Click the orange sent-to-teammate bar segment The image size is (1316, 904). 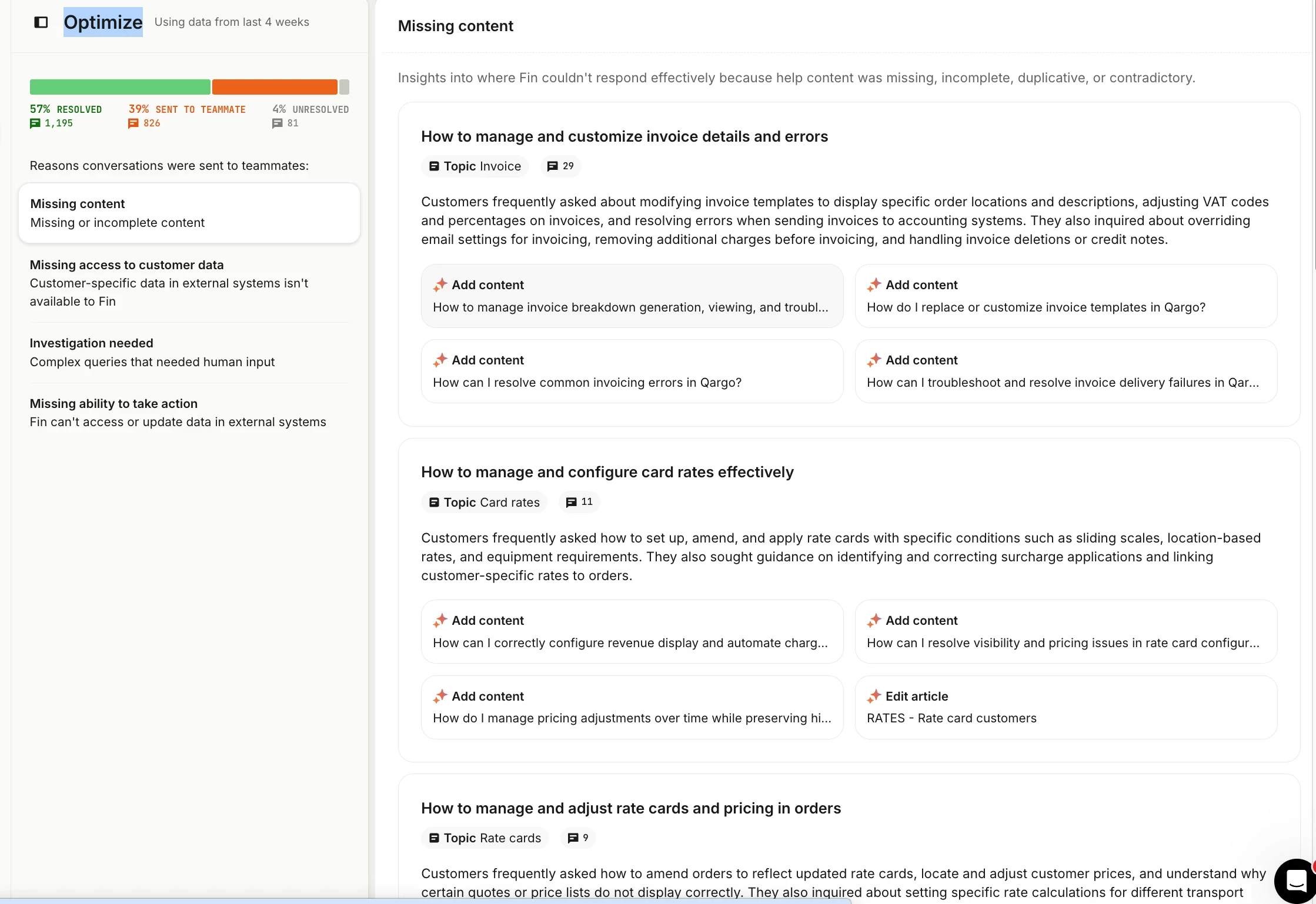tap(275, 87)
